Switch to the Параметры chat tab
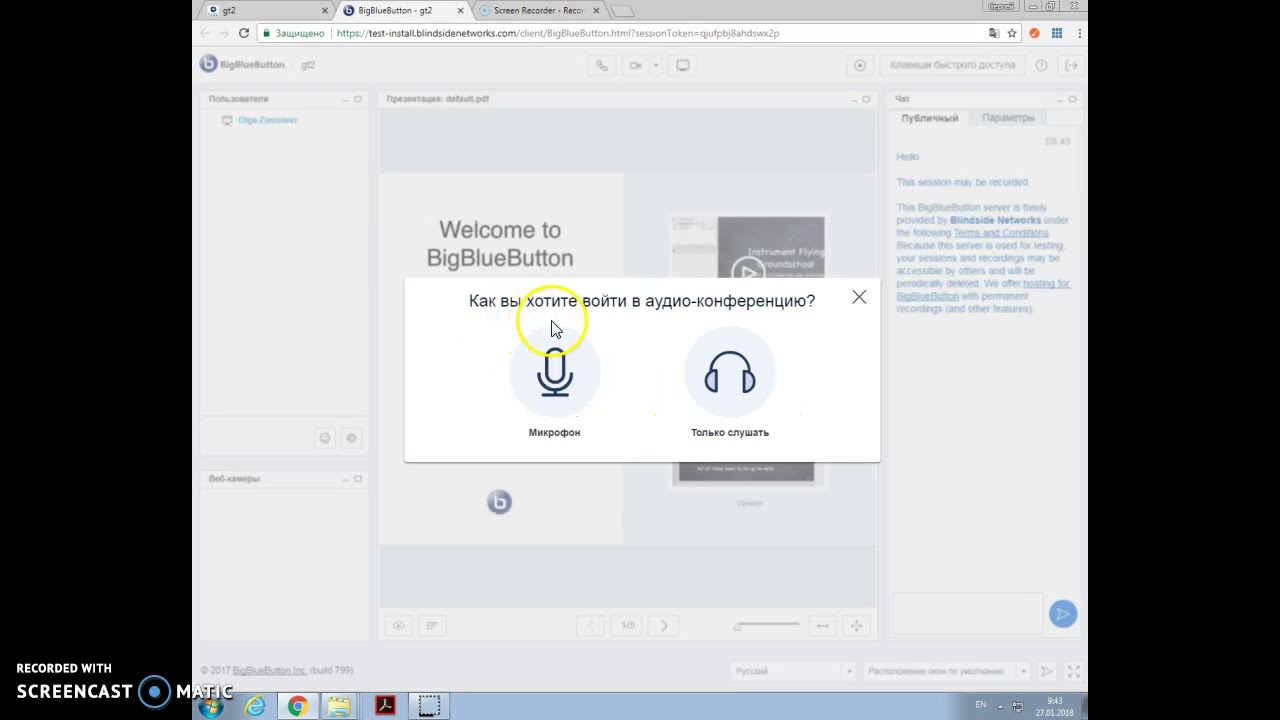This screenshot has width=1280, height=720. [x=1008, y=118]
